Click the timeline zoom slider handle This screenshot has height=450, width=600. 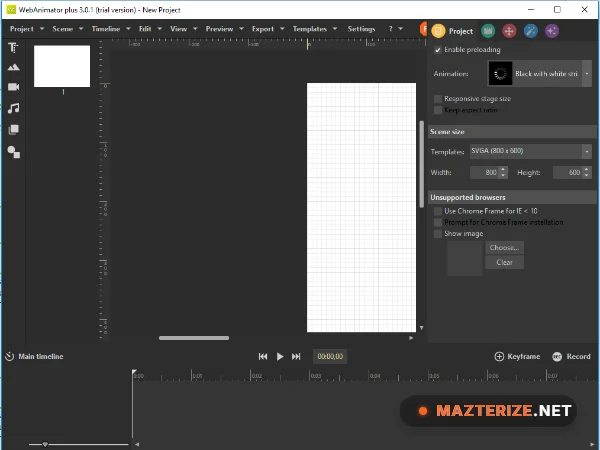click(x=45, y=444)
